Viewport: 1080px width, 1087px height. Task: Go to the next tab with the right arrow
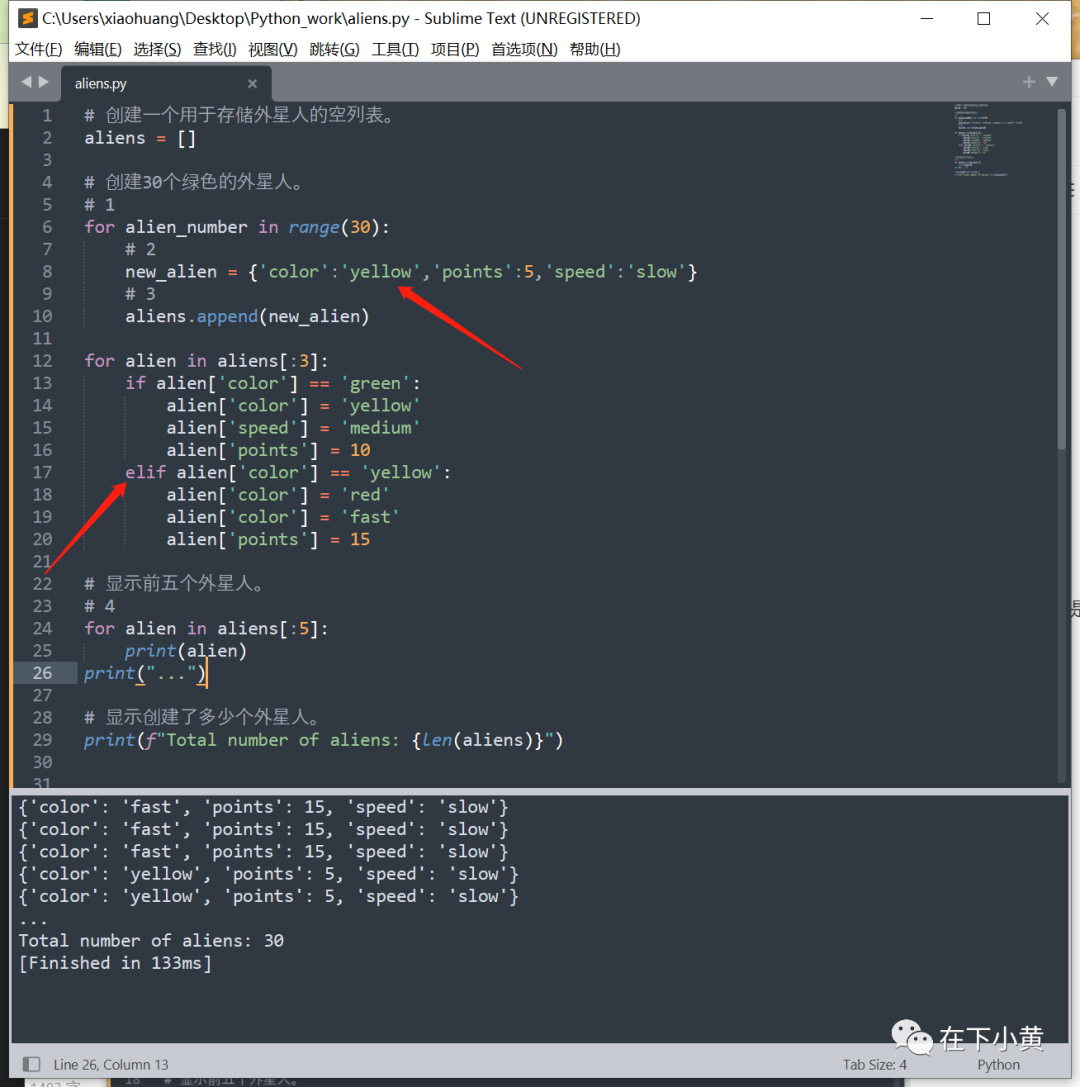click(44, 82)
